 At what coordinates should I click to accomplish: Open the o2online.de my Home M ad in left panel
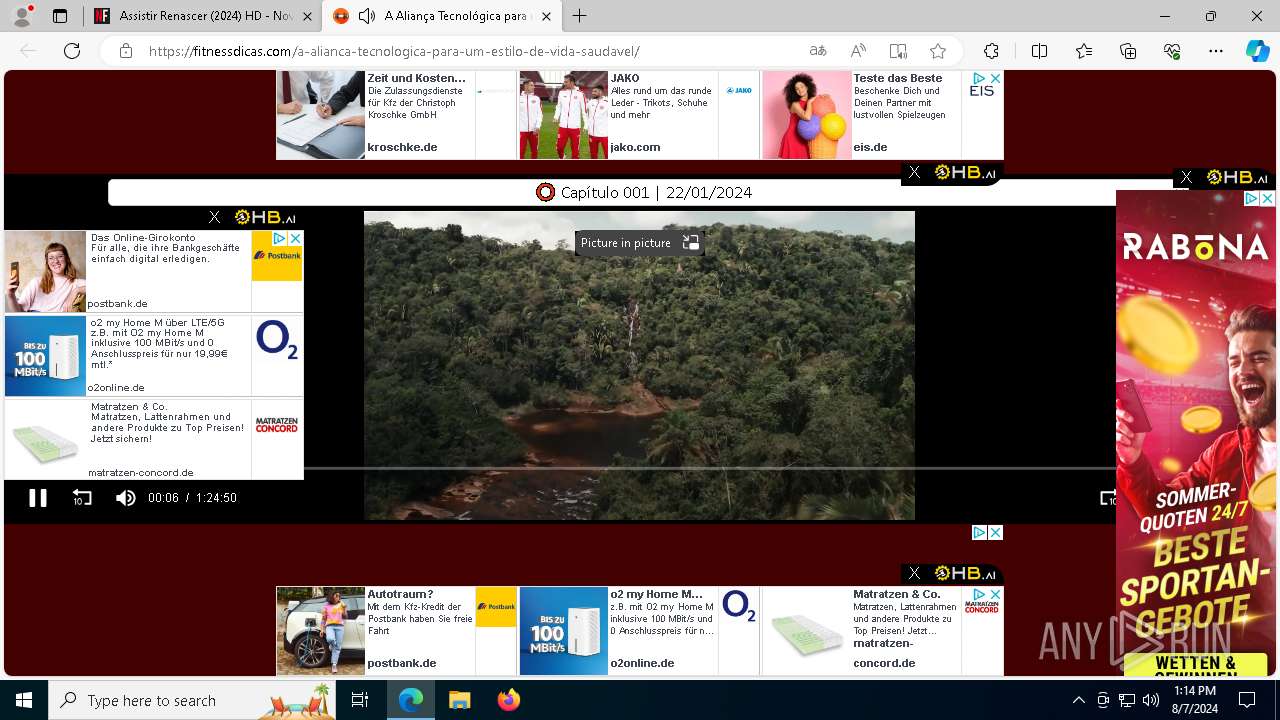point(154,356)
